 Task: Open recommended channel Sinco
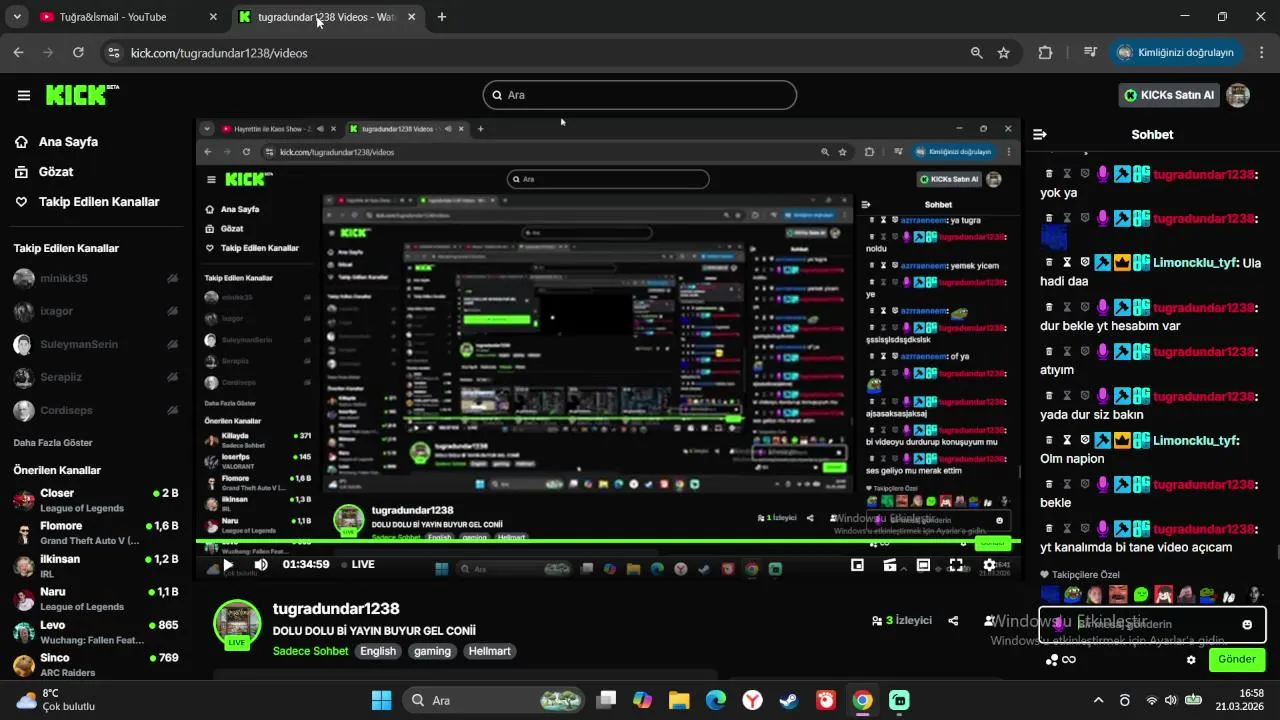click(96, 665)
